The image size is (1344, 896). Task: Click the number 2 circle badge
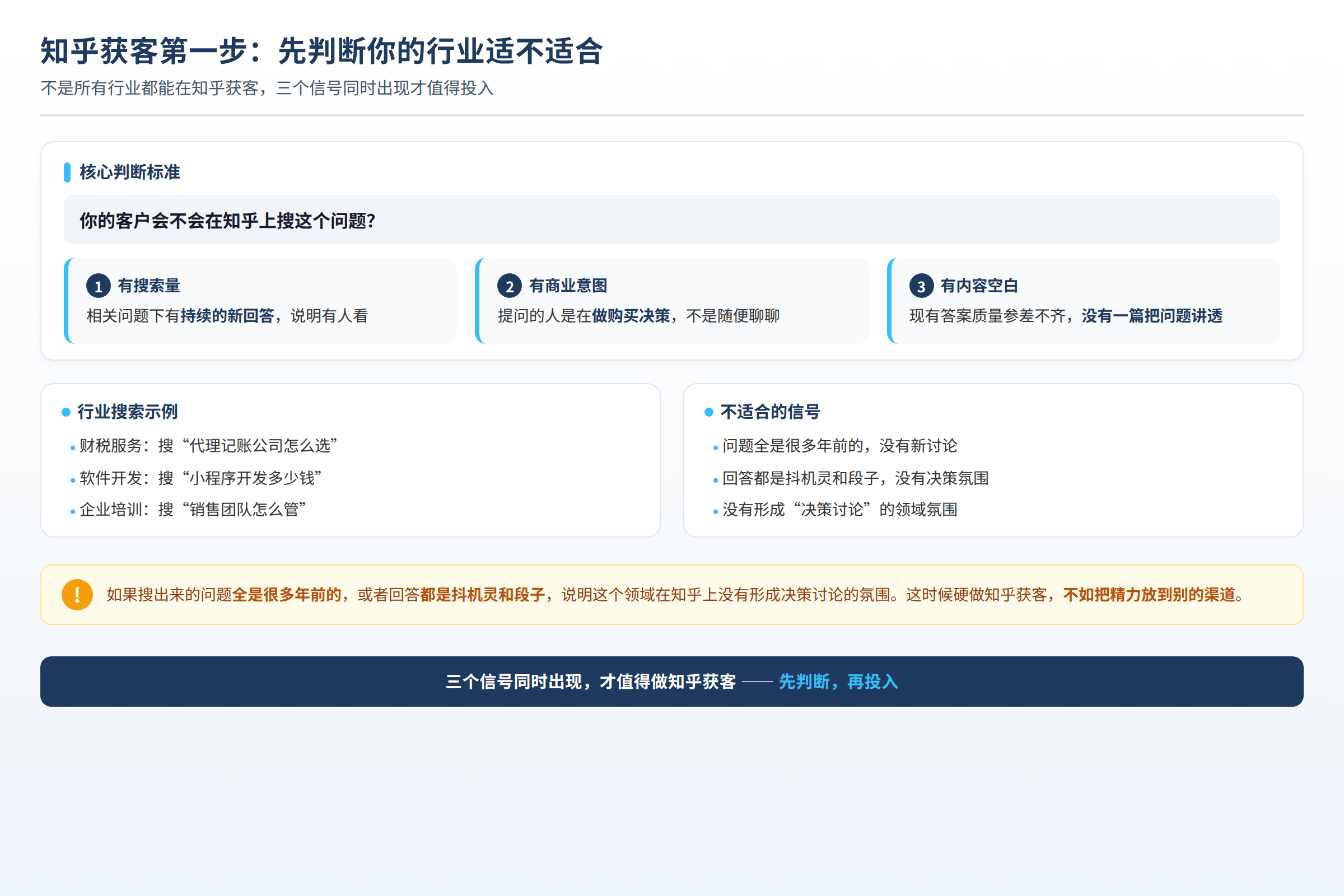tap(510, 286)
